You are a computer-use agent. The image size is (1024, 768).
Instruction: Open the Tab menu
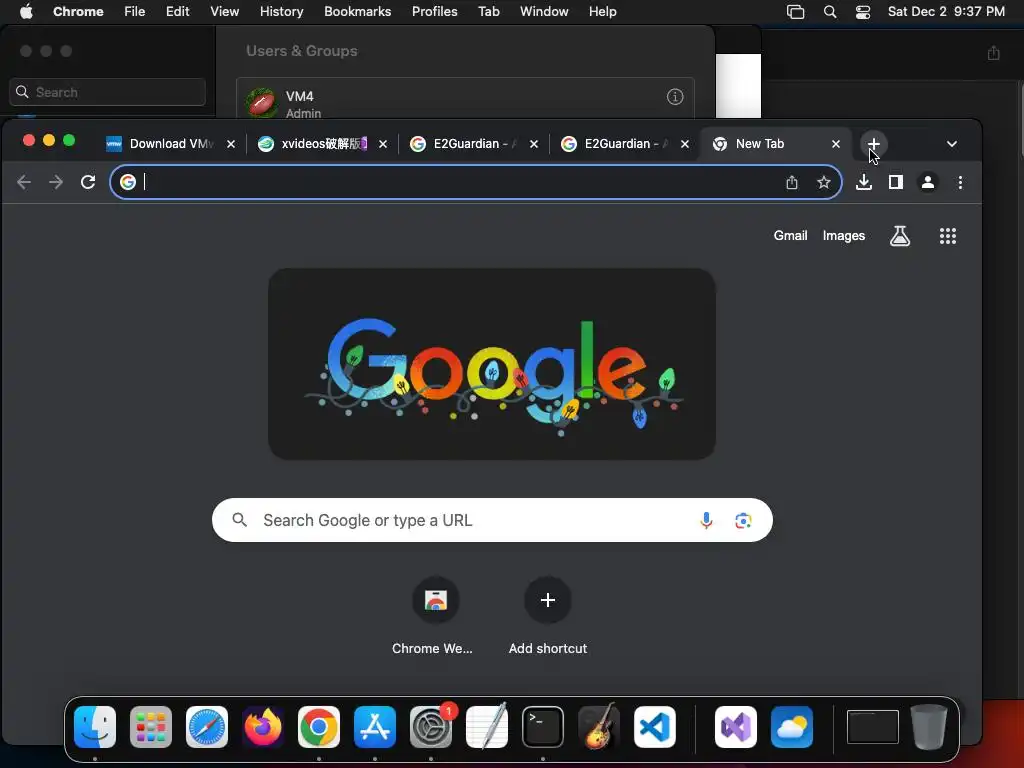tap(488, 11)
